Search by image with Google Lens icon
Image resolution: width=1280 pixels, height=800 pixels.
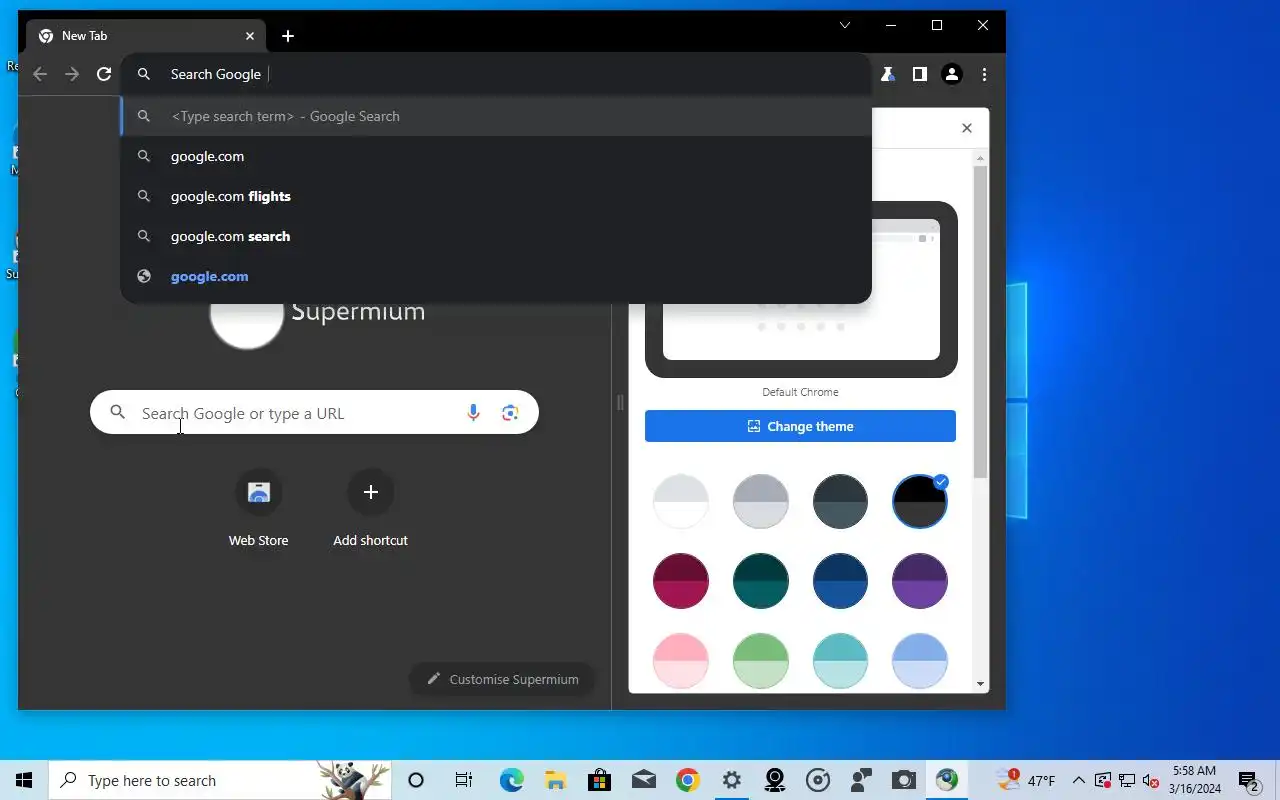[510, 413]
